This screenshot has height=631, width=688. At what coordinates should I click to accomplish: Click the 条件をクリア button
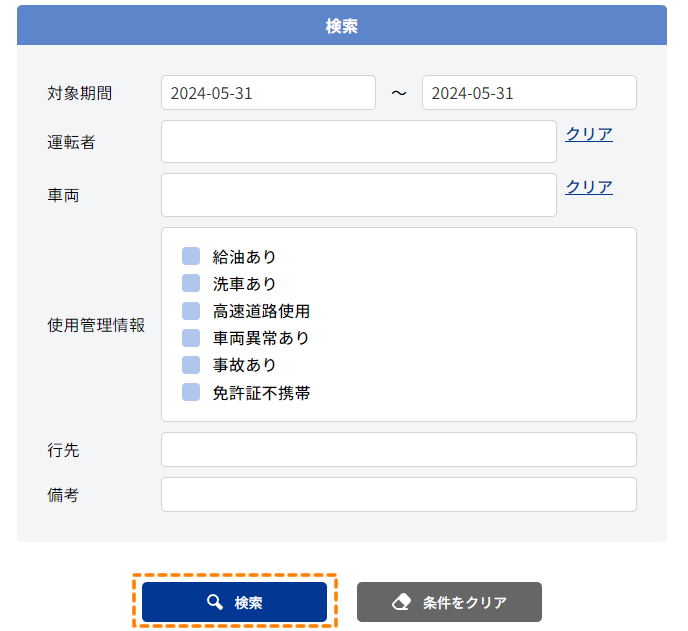point(449,602)
